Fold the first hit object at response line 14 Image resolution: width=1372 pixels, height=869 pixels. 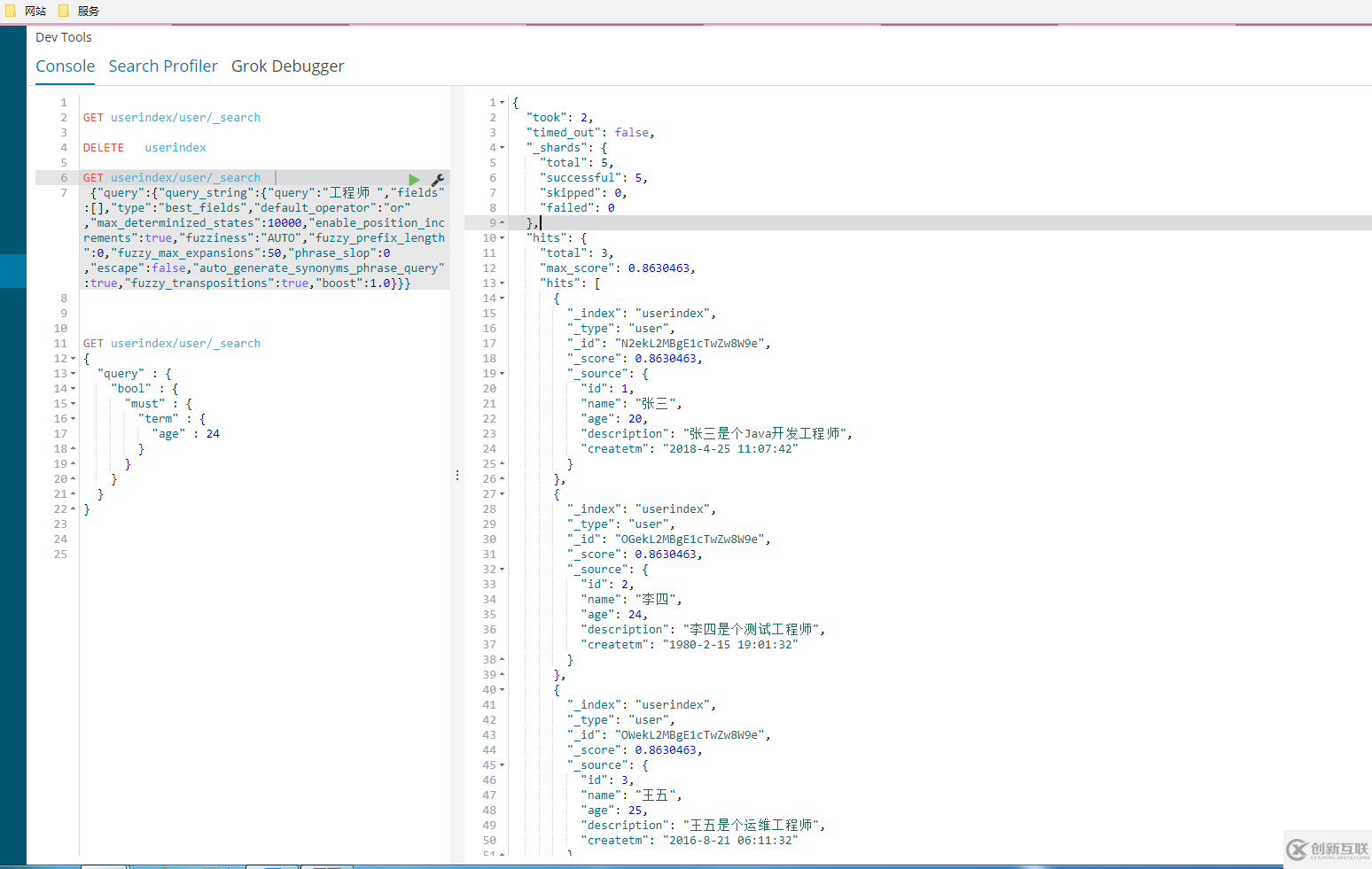coord(502,299)
